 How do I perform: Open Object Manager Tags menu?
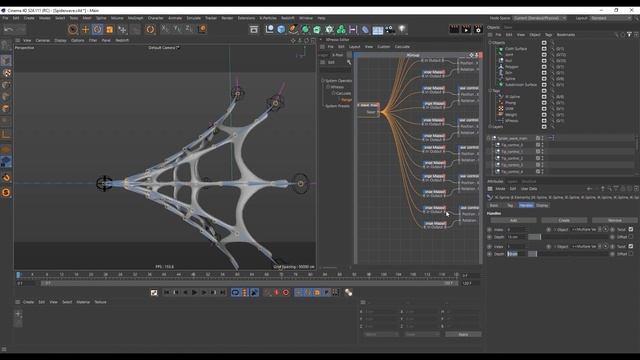pos(549,35)
